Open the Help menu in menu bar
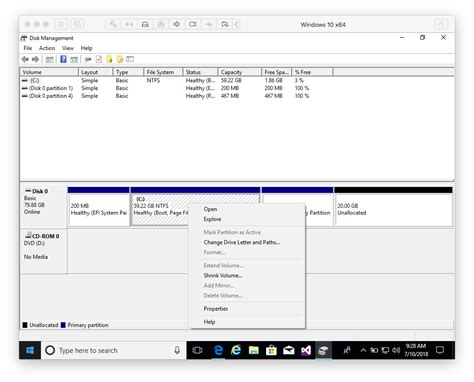 click(86, 48)
